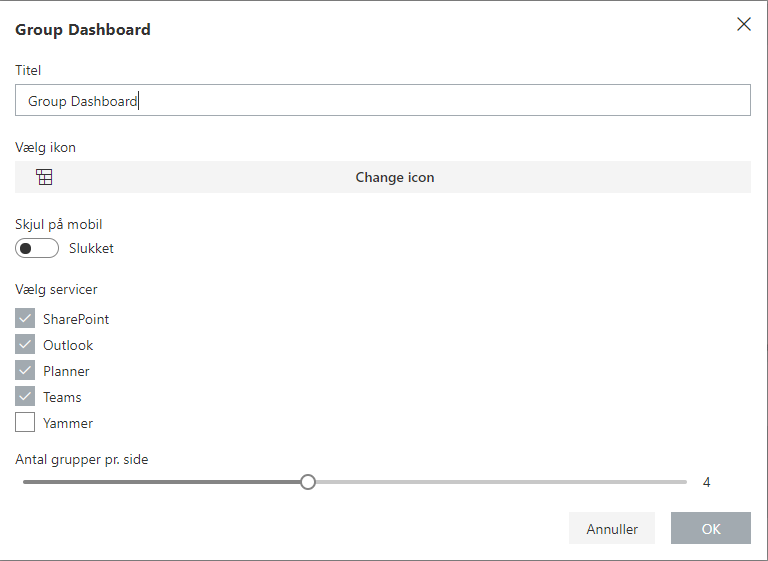
Task: Click the Change icon button
Action: point(383,177)
